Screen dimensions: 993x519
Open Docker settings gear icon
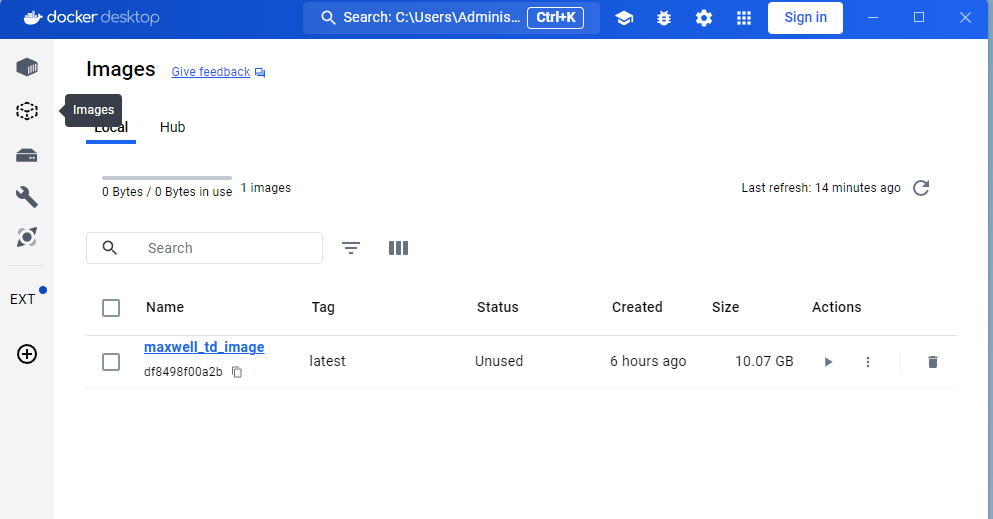tap(704, 18)
